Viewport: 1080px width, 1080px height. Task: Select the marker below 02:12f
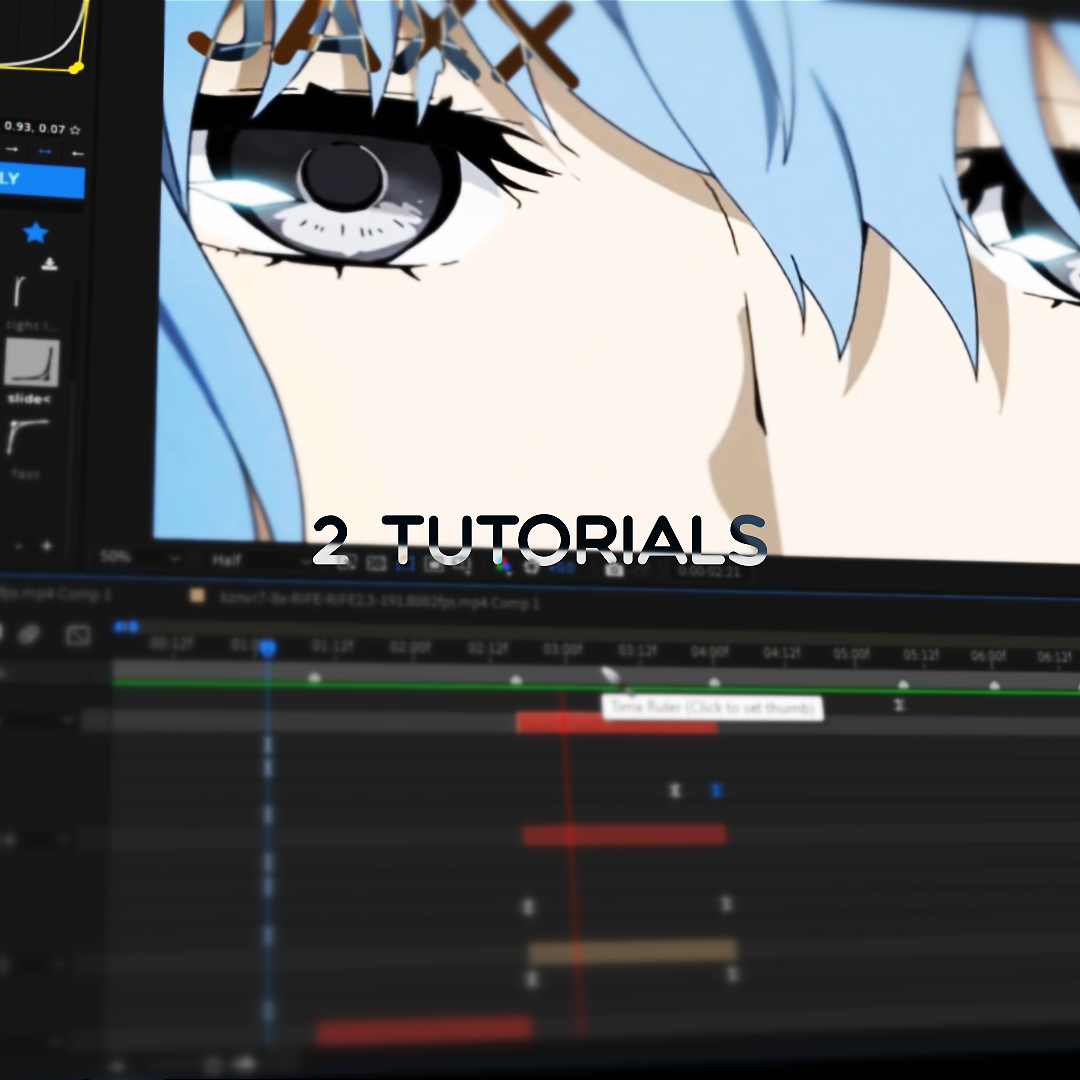516,681
